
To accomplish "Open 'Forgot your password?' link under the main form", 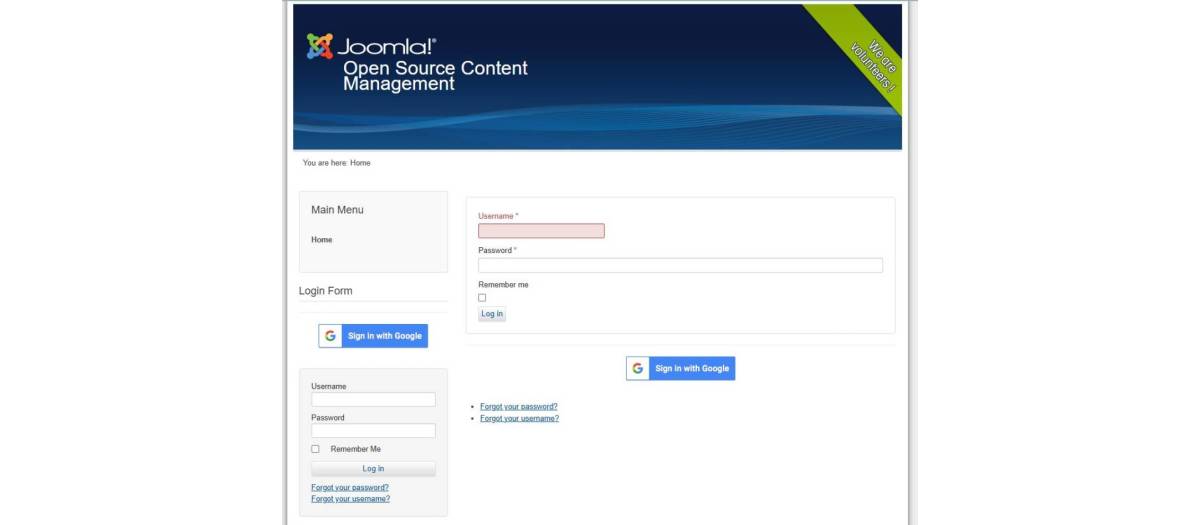I will coord(518,407).
